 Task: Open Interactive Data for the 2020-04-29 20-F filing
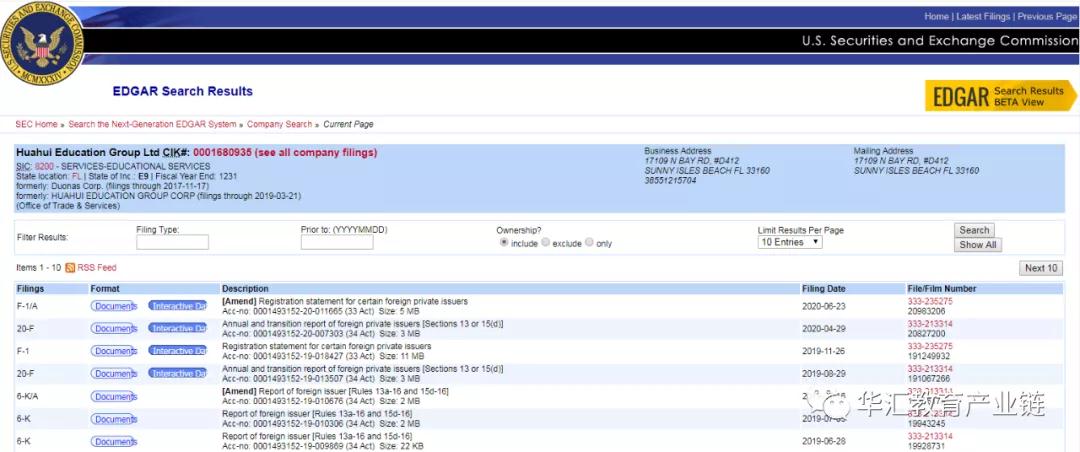178,329
